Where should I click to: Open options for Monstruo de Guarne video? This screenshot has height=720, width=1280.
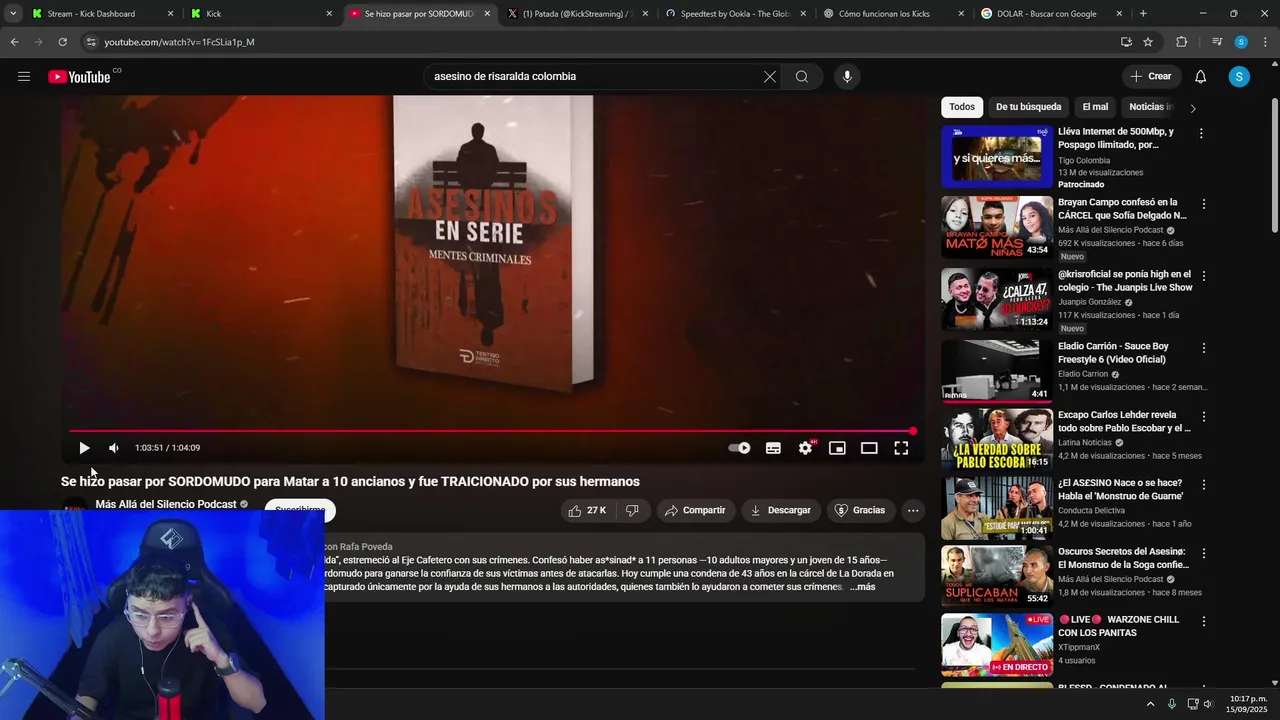click(x=1203, y=485)
